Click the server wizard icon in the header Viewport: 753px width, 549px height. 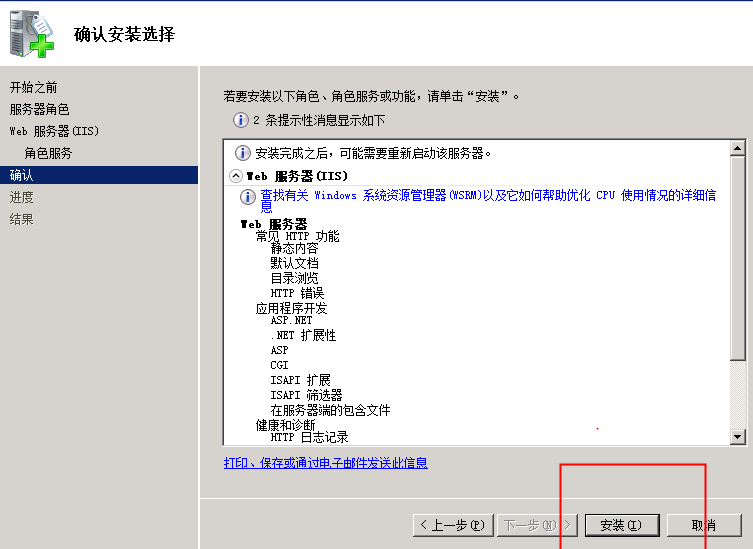point(32,35)
